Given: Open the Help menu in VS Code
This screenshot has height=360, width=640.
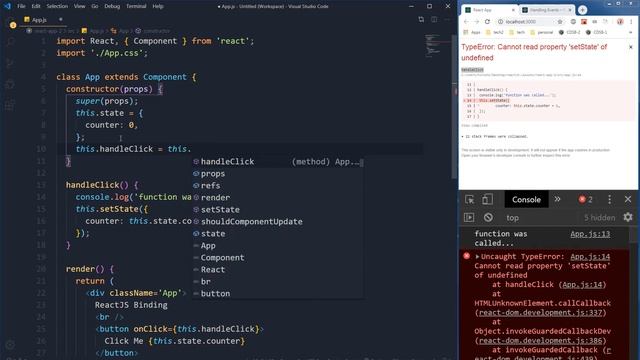Looking at the screenshot, I should click(x=158, y=6).
